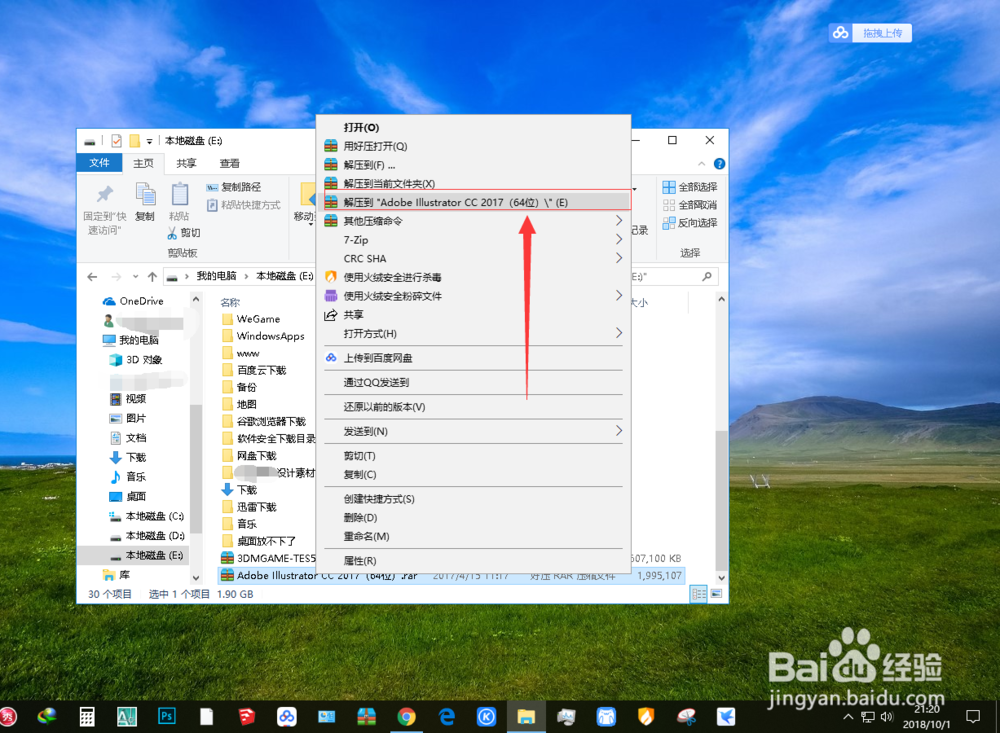Image resolution: width=1000 pixels, height=733 pixels.
Task: Click 我的电脑 in the address bar
Action: pos(216,276)
